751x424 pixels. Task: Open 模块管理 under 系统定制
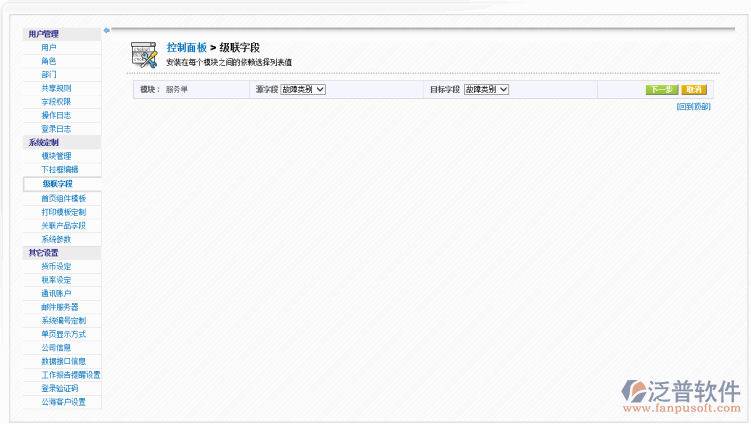56,156
